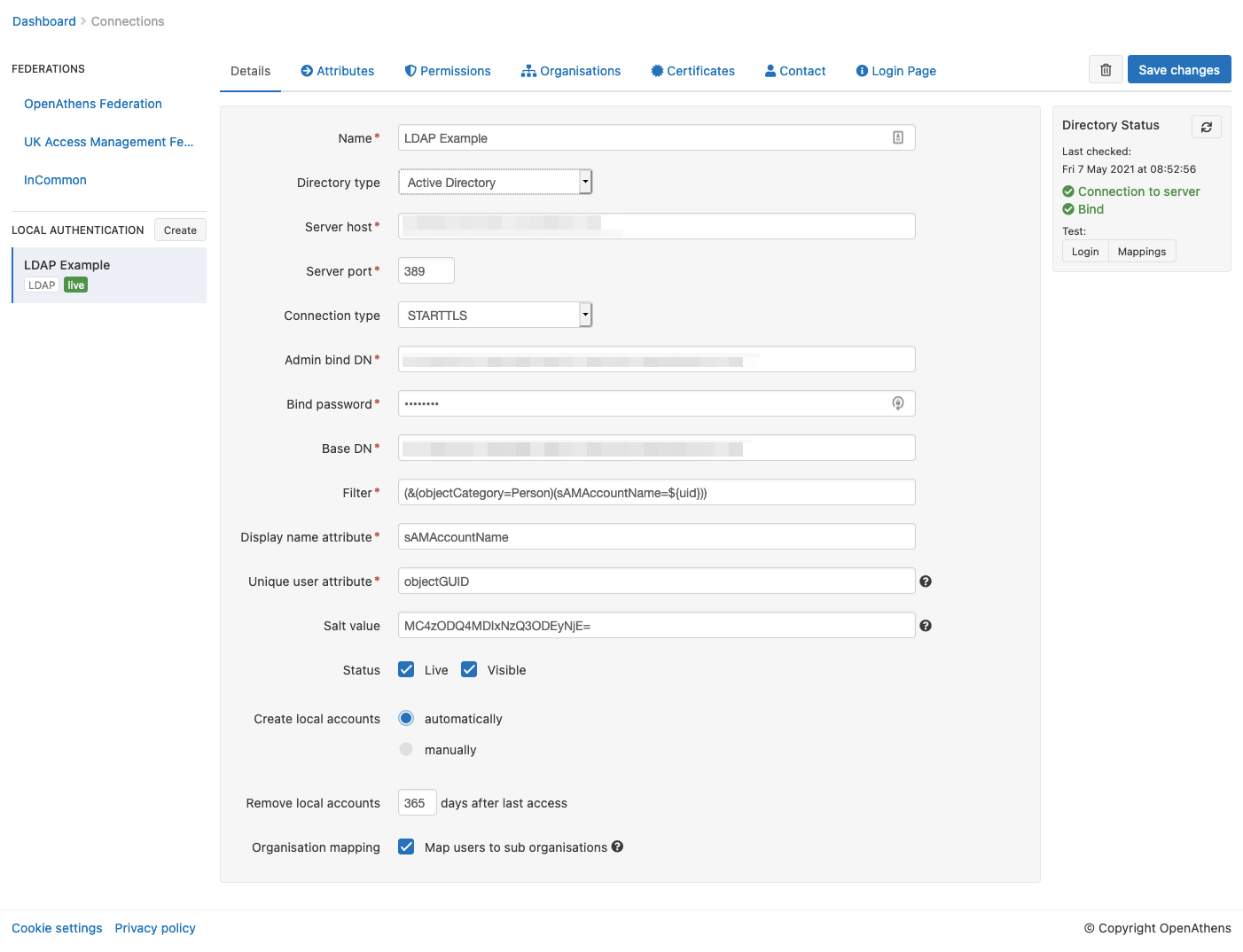
Task: Click the trash icon to delete this connection
Action: click(x=1106, y=69)
